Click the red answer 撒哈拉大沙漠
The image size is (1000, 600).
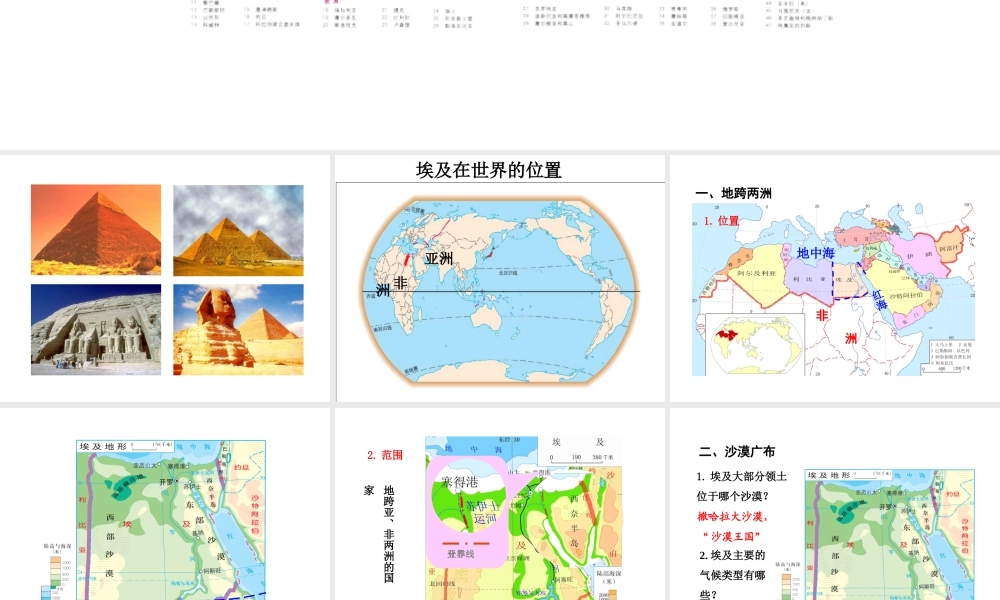732,516
